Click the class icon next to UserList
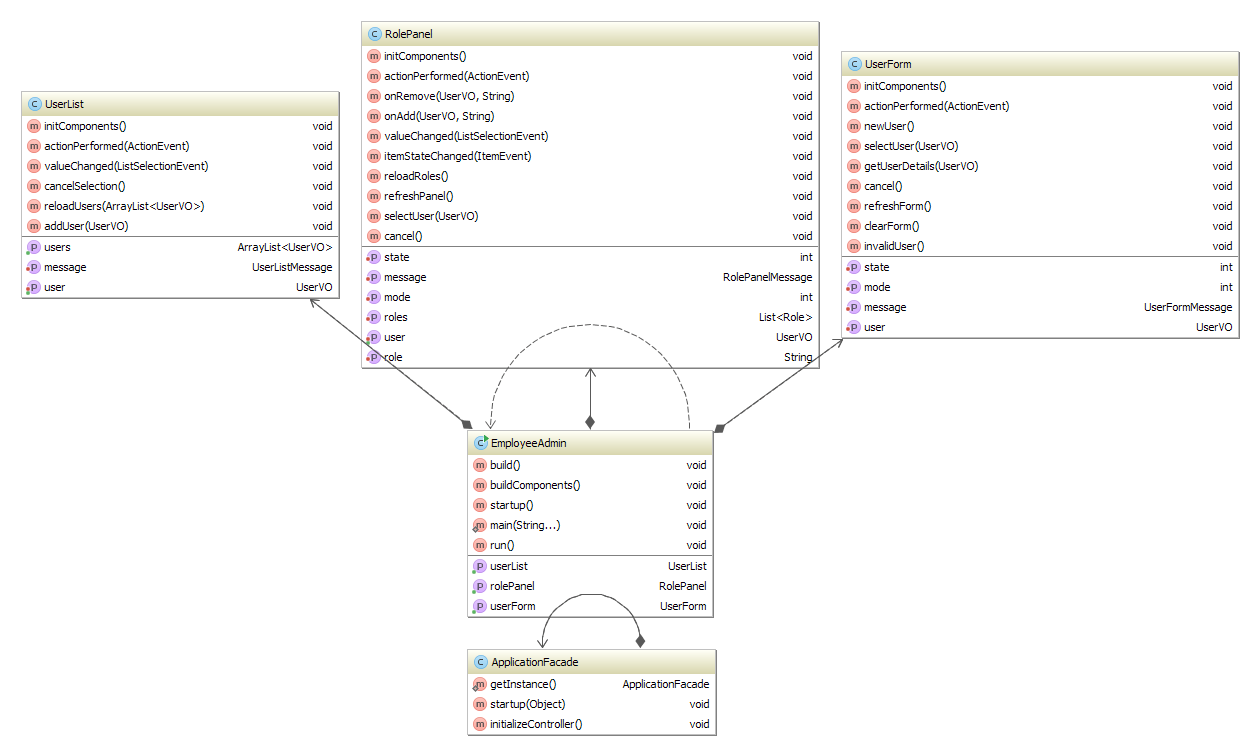 point(36,104)
